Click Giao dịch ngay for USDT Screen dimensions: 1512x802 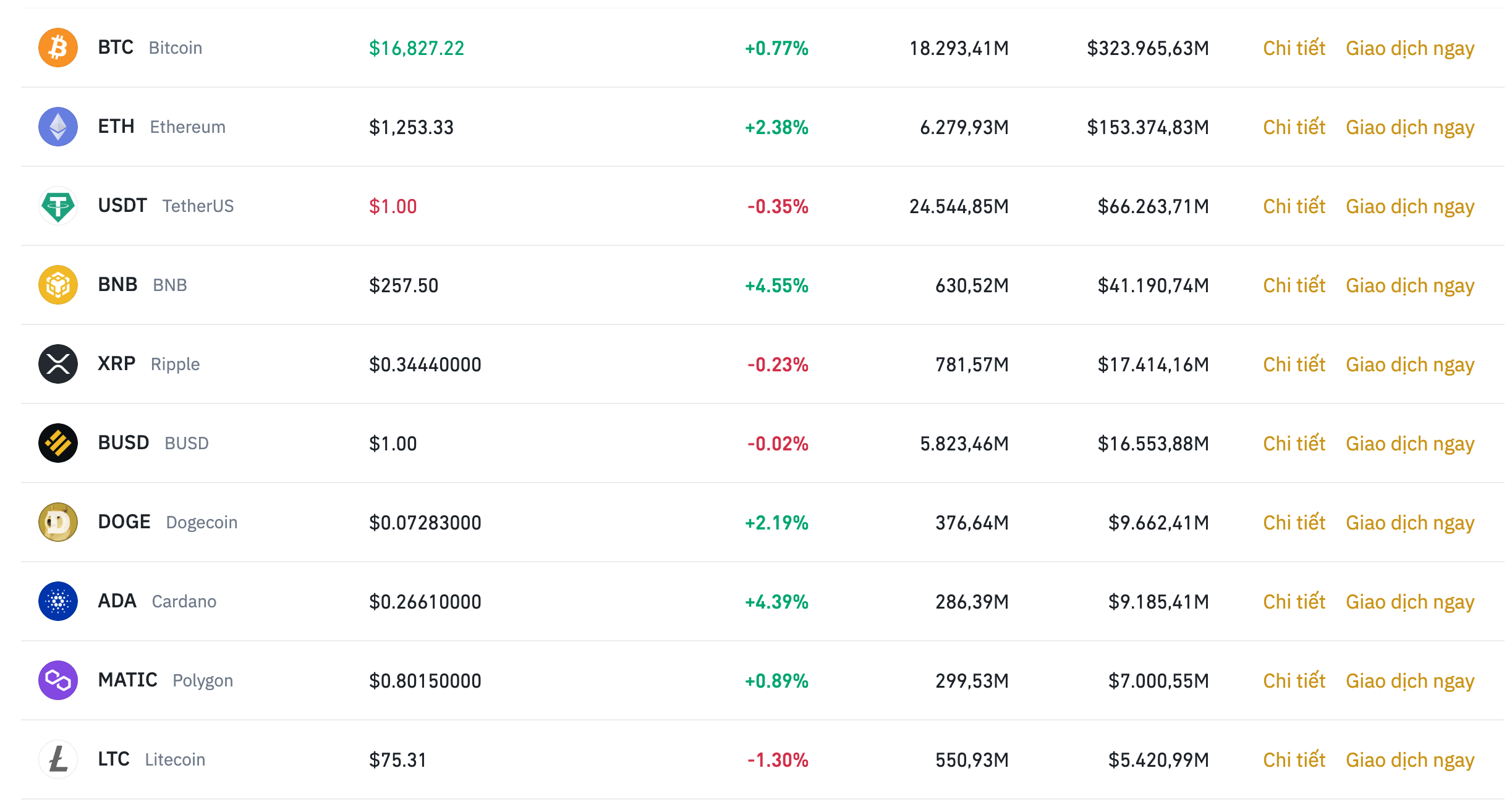click(x=1410, y=207)
